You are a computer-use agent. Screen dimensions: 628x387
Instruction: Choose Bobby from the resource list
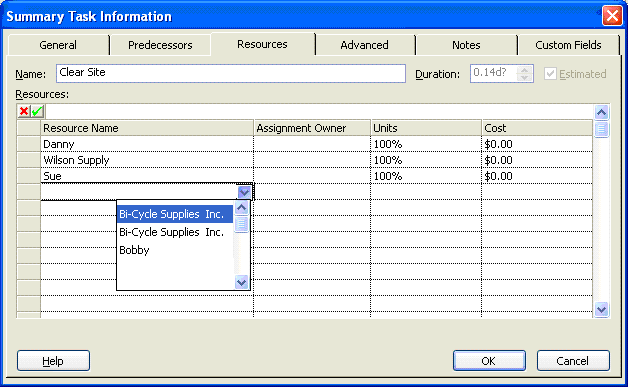coord(134,250)
